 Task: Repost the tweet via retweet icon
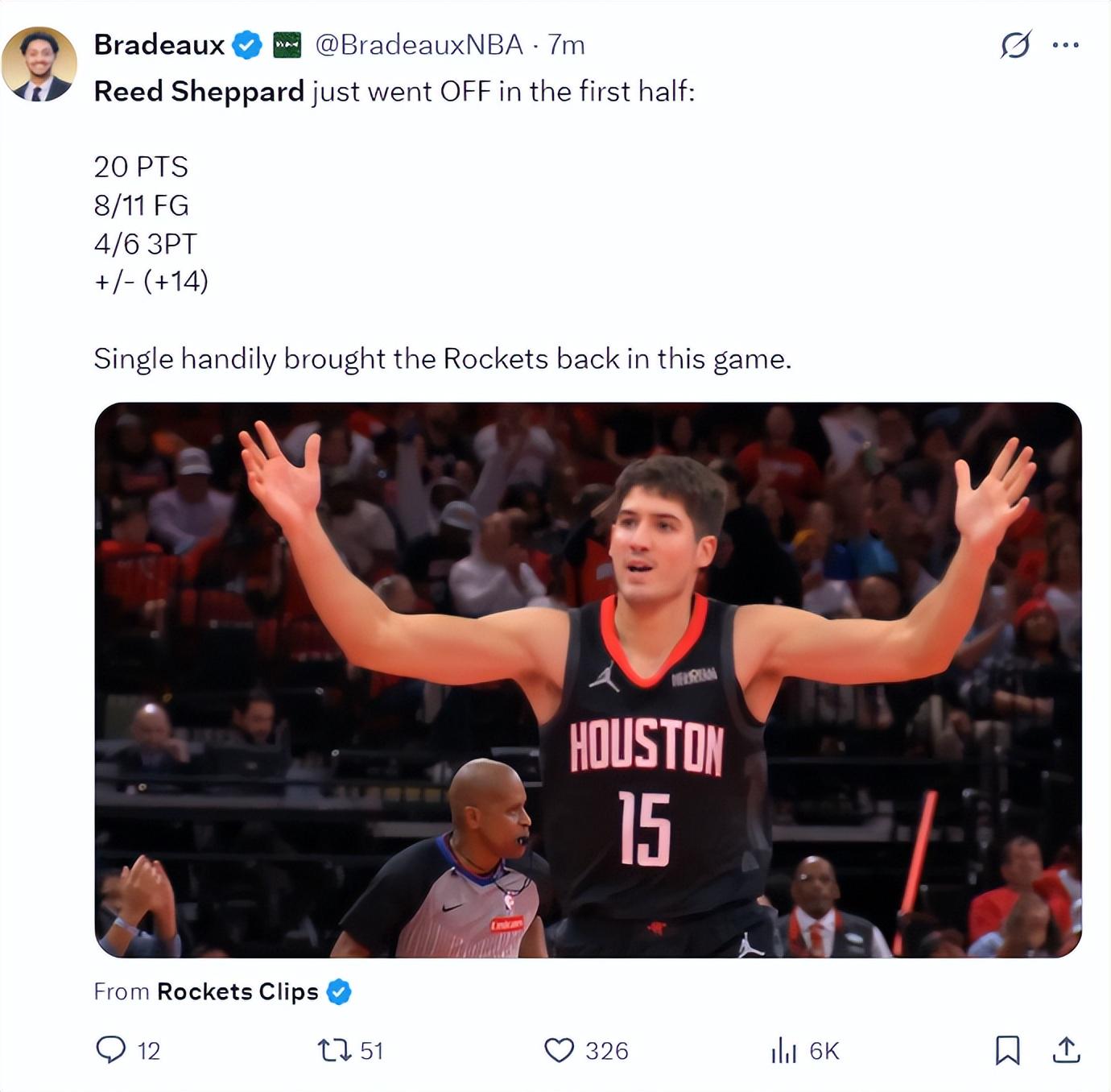coord(334,1050)
